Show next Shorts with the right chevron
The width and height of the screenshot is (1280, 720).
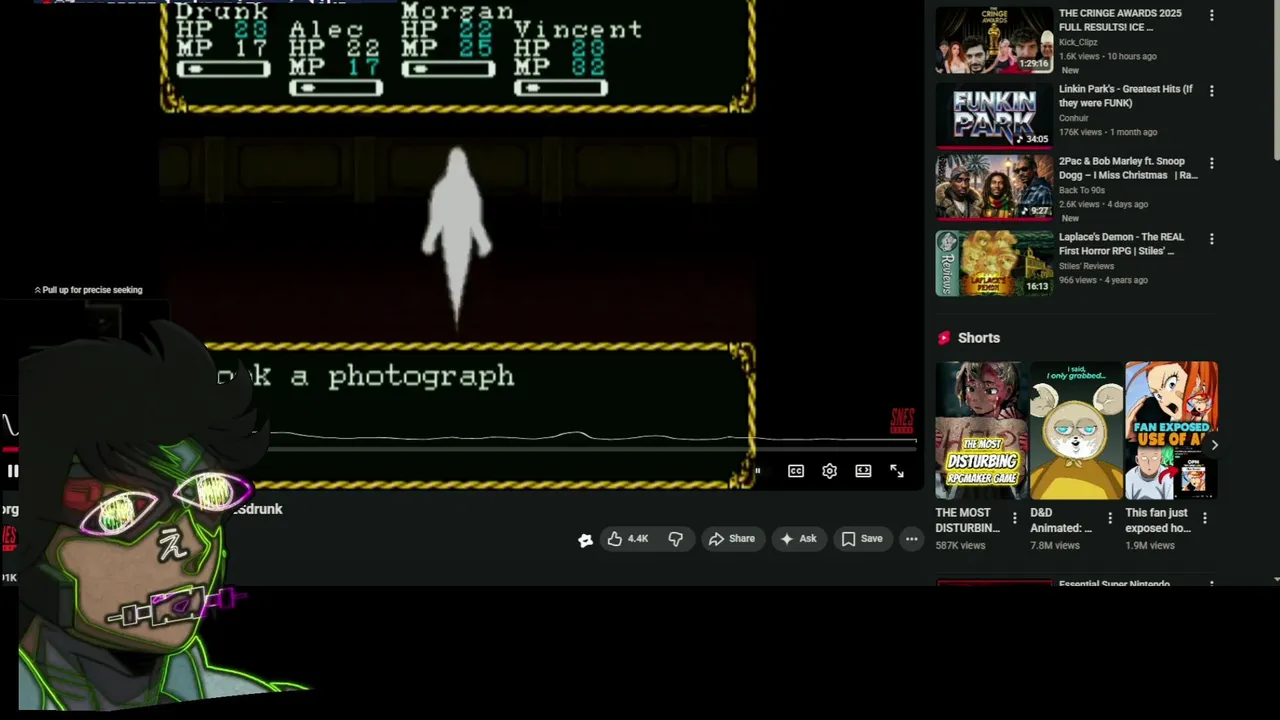[x=1214, y=445]
